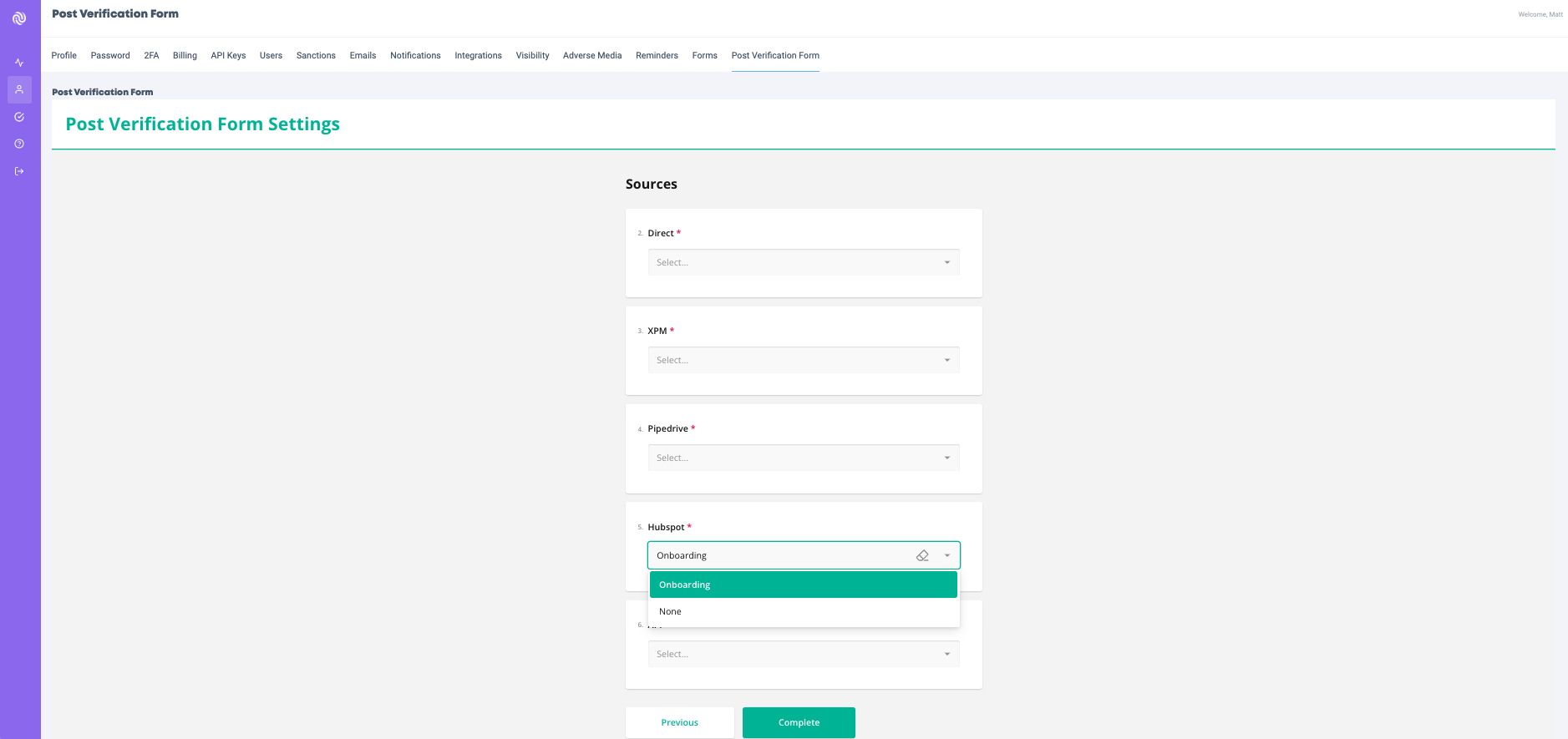Screen dimensions: 1568x739
Task: Open the help question-mark sidebar icon
Action: (19, 144)
